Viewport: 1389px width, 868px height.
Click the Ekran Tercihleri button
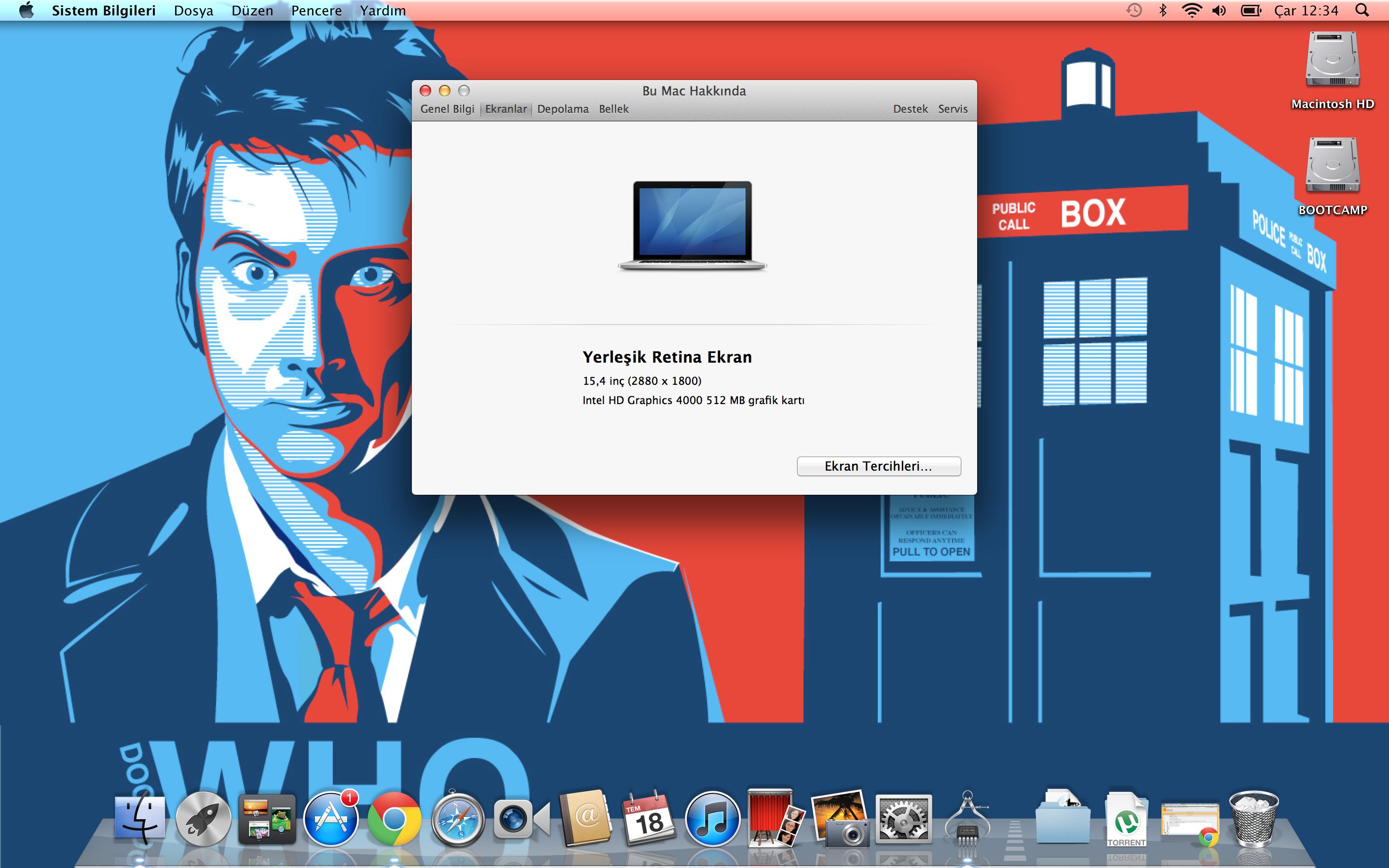(879, 466)
